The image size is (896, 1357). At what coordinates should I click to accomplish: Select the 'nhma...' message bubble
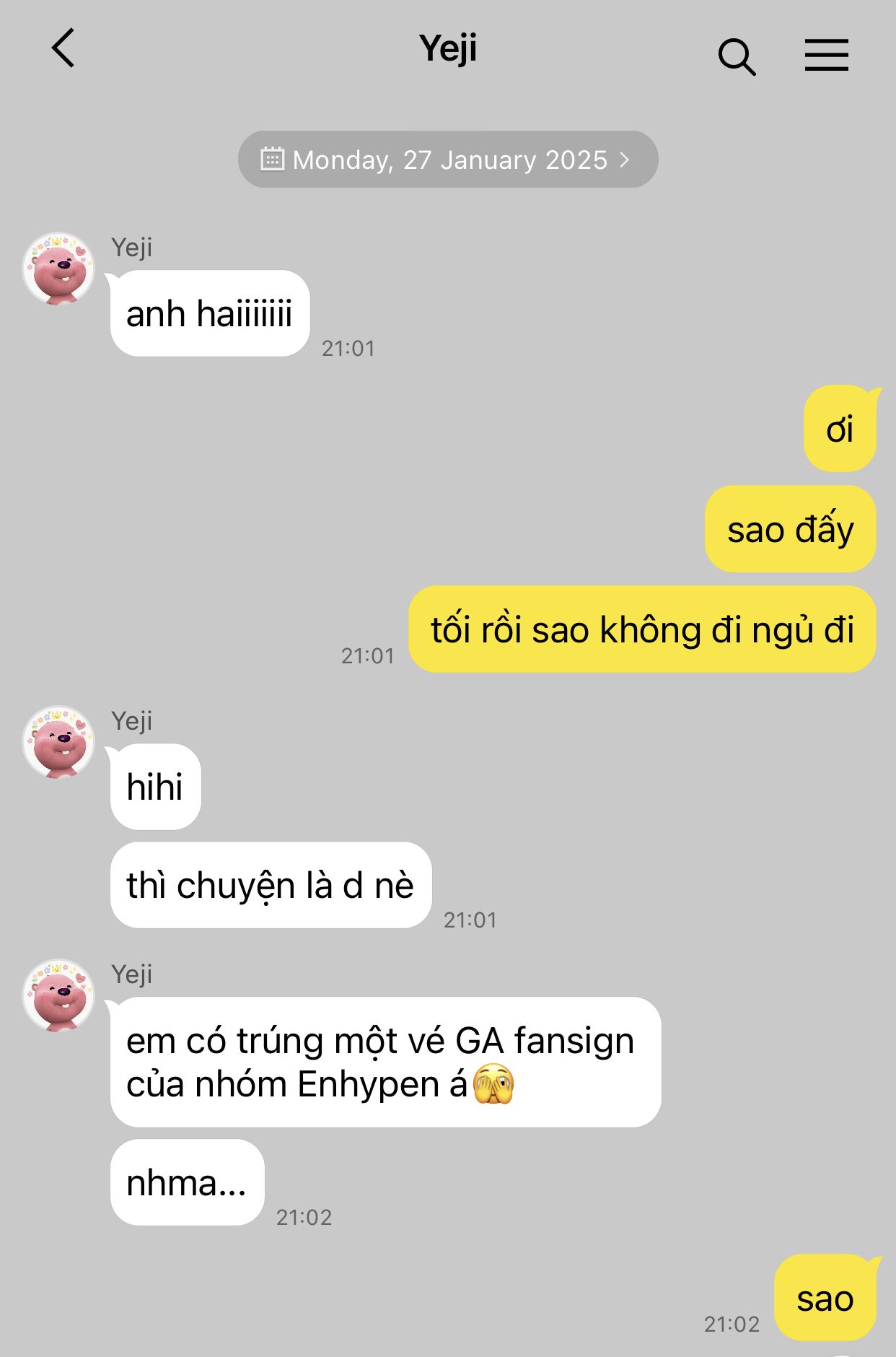pyautogui.click(x=187, y=1182)
